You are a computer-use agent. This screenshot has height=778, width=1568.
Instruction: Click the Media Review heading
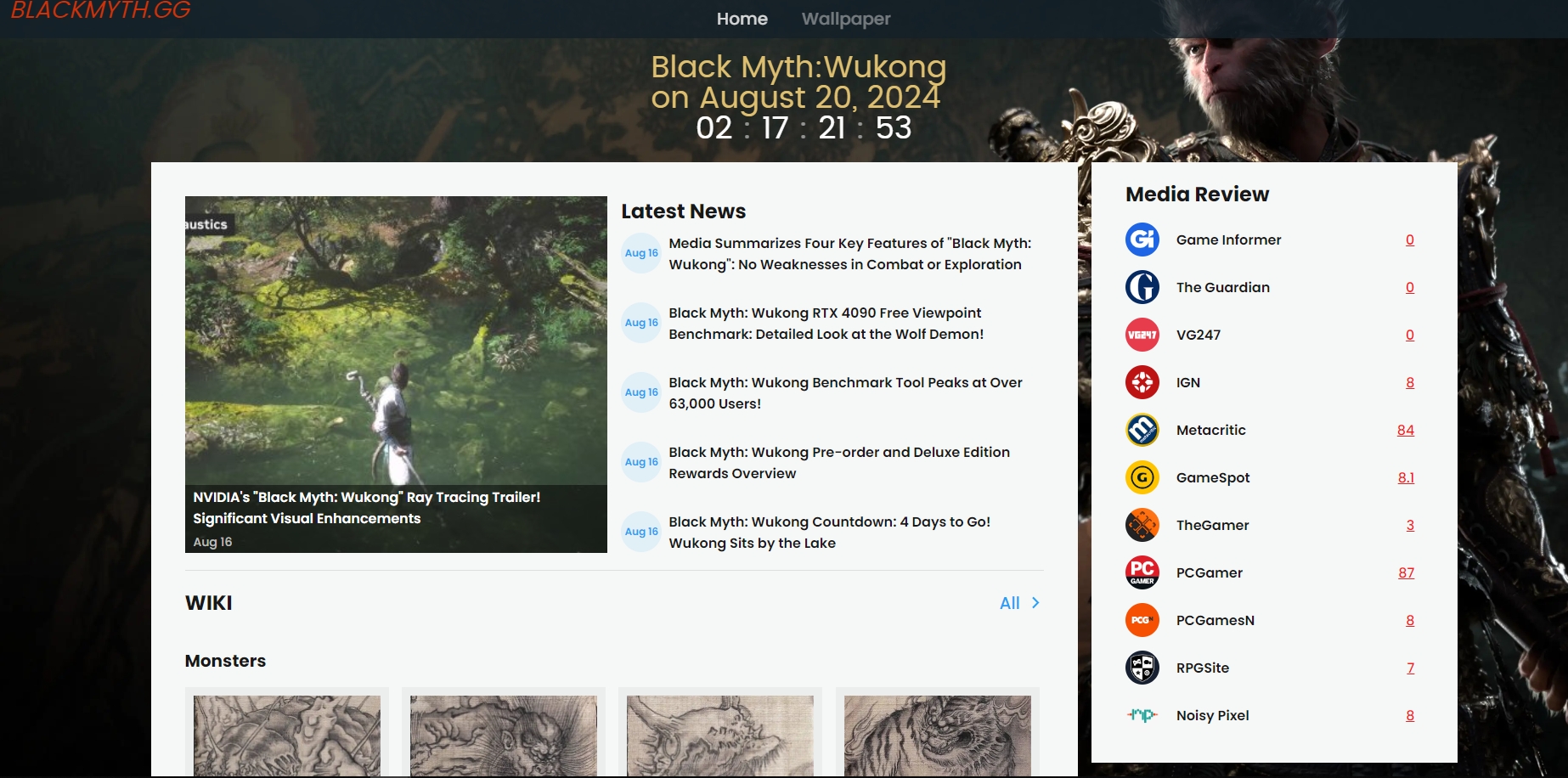(1197, 194)
